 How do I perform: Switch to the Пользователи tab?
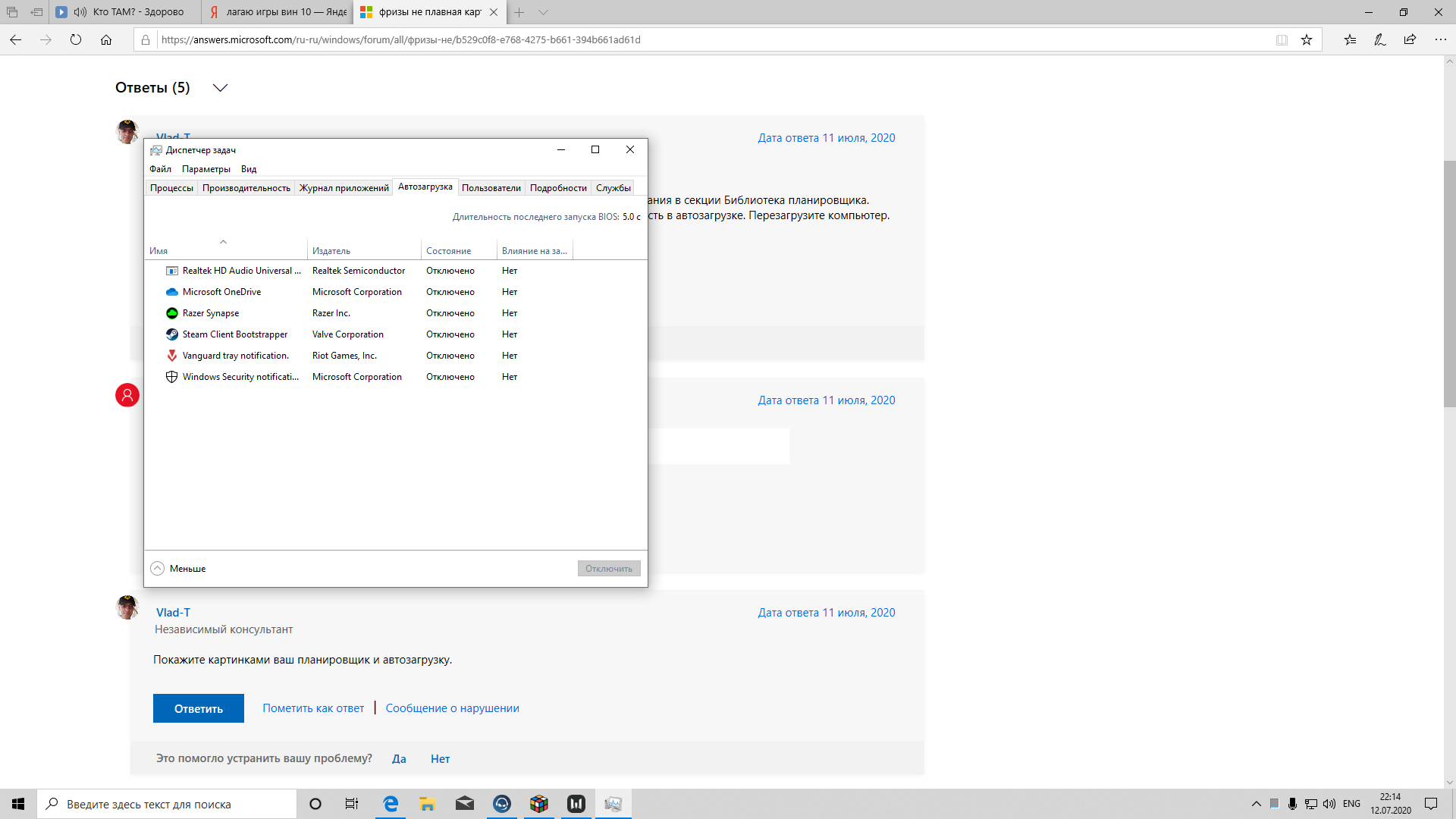(x=491, y=188)
